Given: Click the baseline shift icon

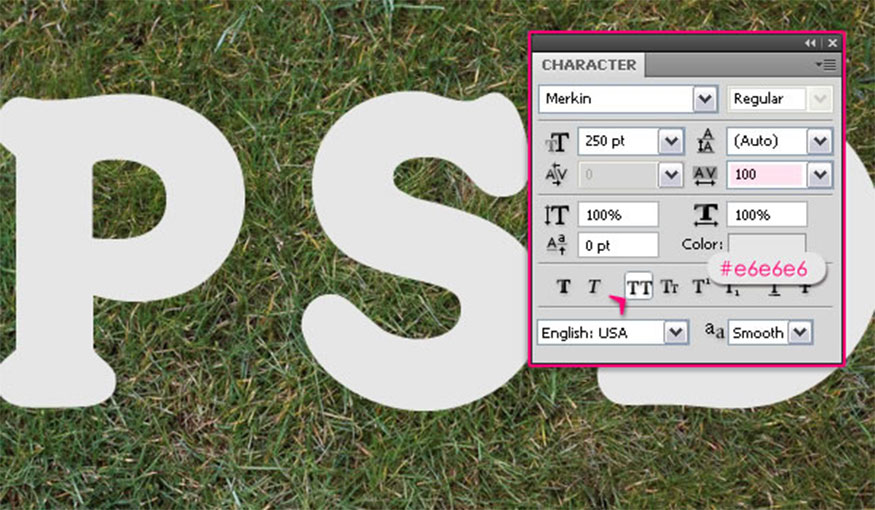Looking at the screenshot, I should click(x=556, y=245).
